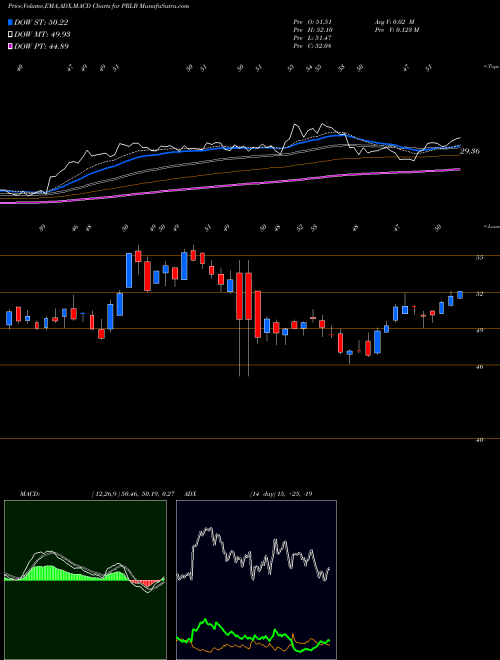
Task: Click the '<Tops' label
Action: pos(492,67)
